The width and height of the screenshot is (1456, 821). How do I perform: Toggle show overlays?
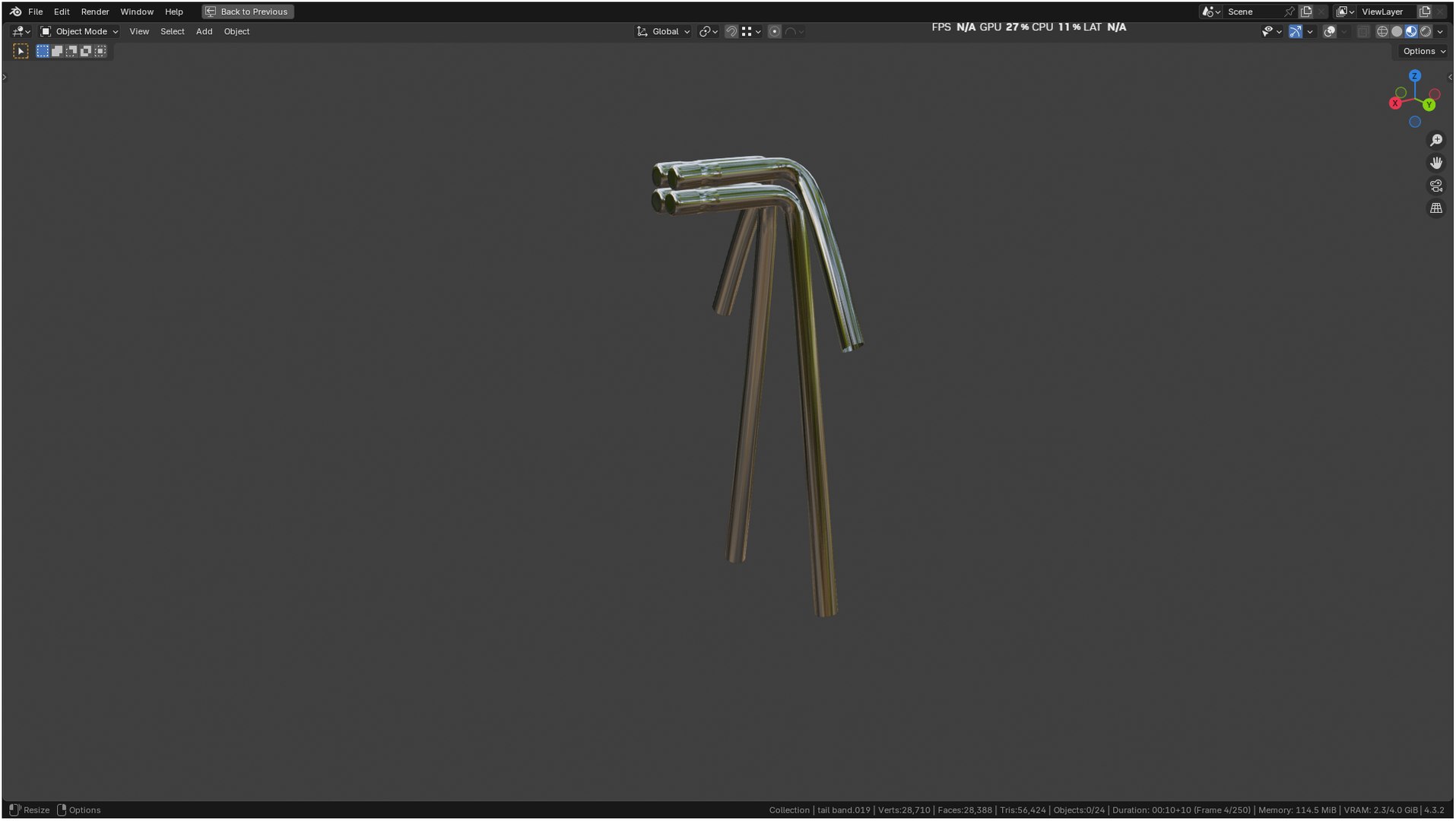coord(1329,31)
